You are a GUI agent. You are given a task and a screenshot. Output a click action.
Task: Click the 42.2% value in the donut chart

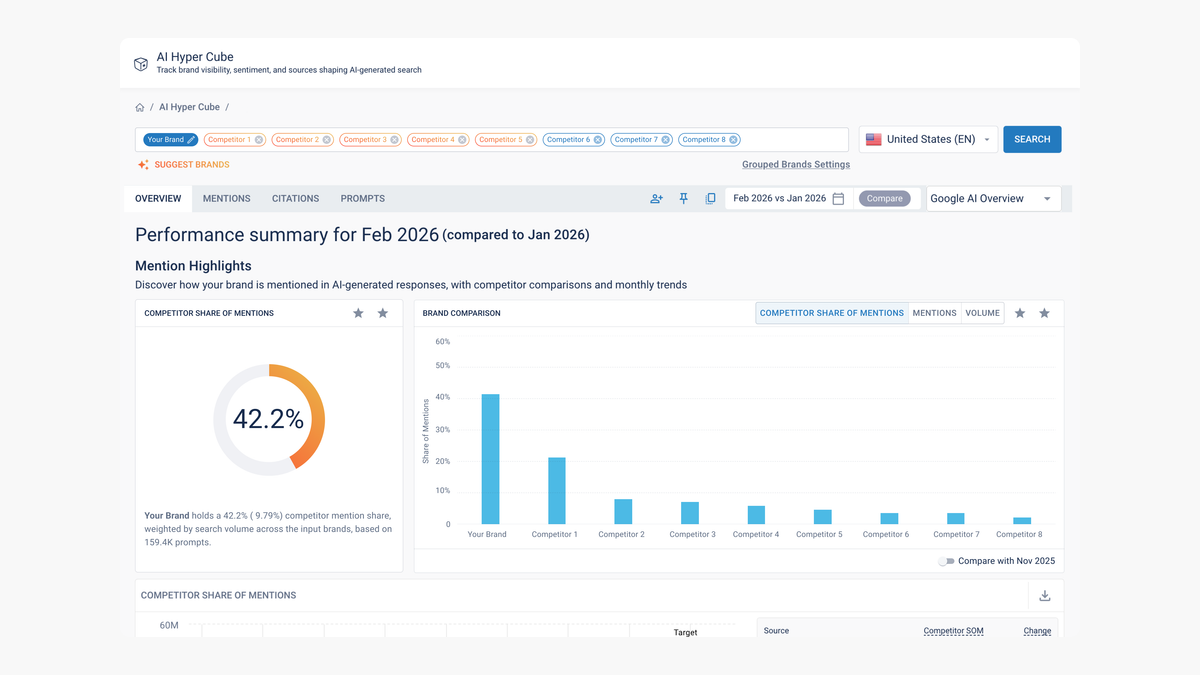pyautogui.click(x=268, y=419)
